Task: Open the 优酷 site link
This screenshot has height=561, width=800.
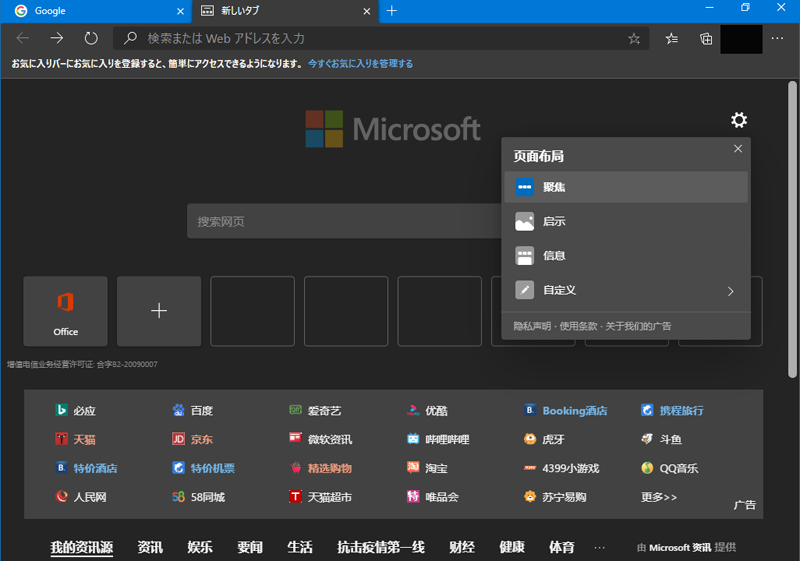Action: (x=427, y=411)
